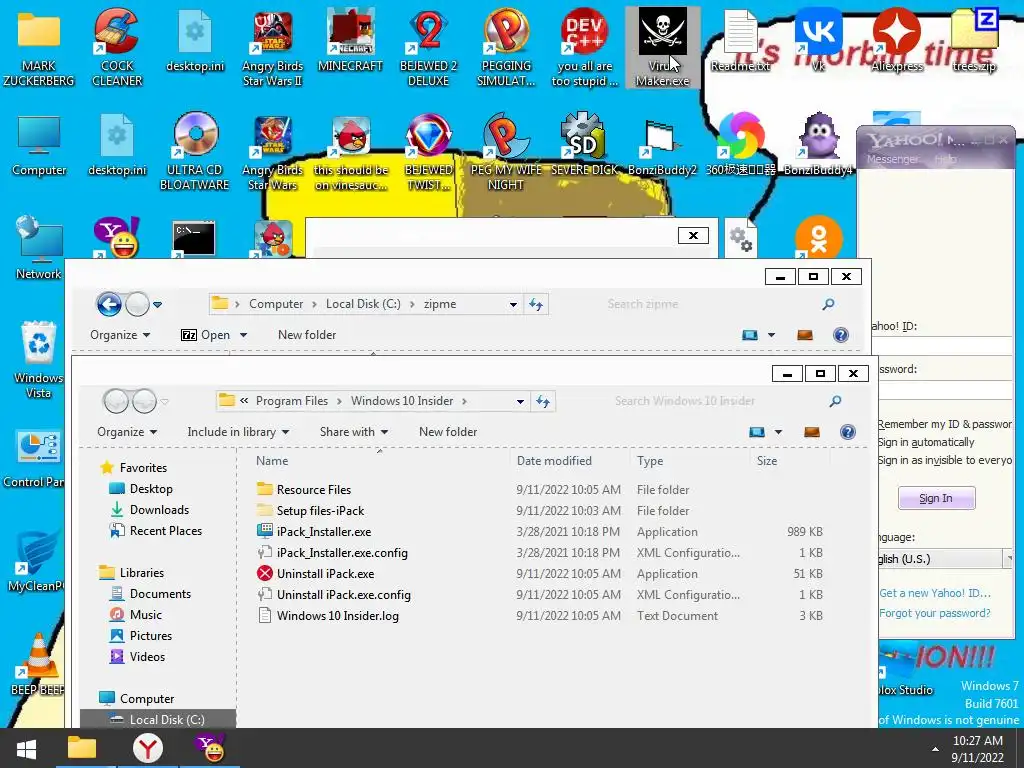Viewport: 1024px width, 768px height.
Task: Sort by the Type column header
Action: pos(650,461)
